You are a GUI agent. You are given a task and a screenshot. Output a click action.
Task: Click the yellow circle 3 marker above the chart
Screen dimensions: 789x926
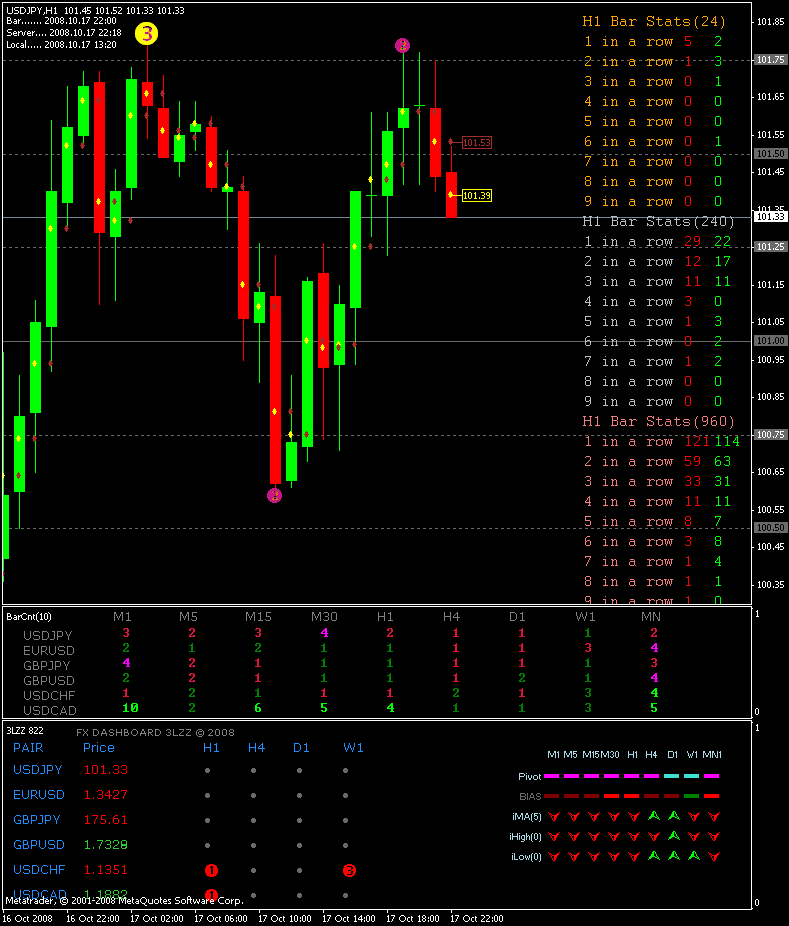click(x=146, y=34)
